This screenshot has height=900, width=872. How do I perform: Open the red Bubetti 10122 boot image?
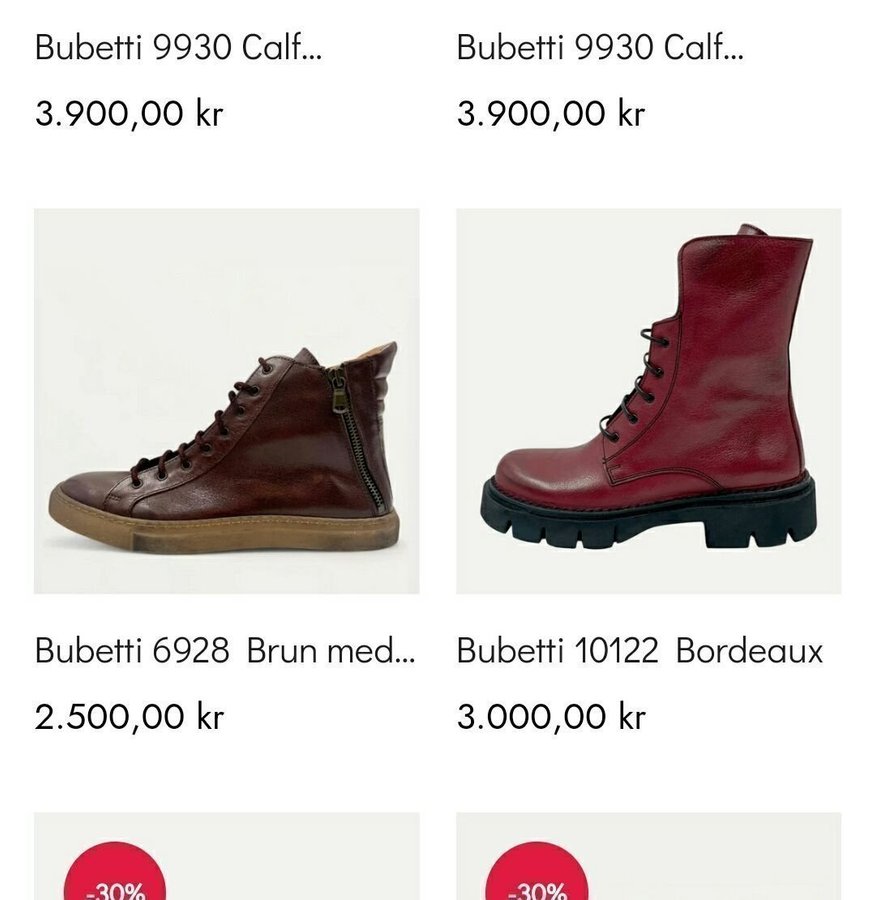[648, 400]
